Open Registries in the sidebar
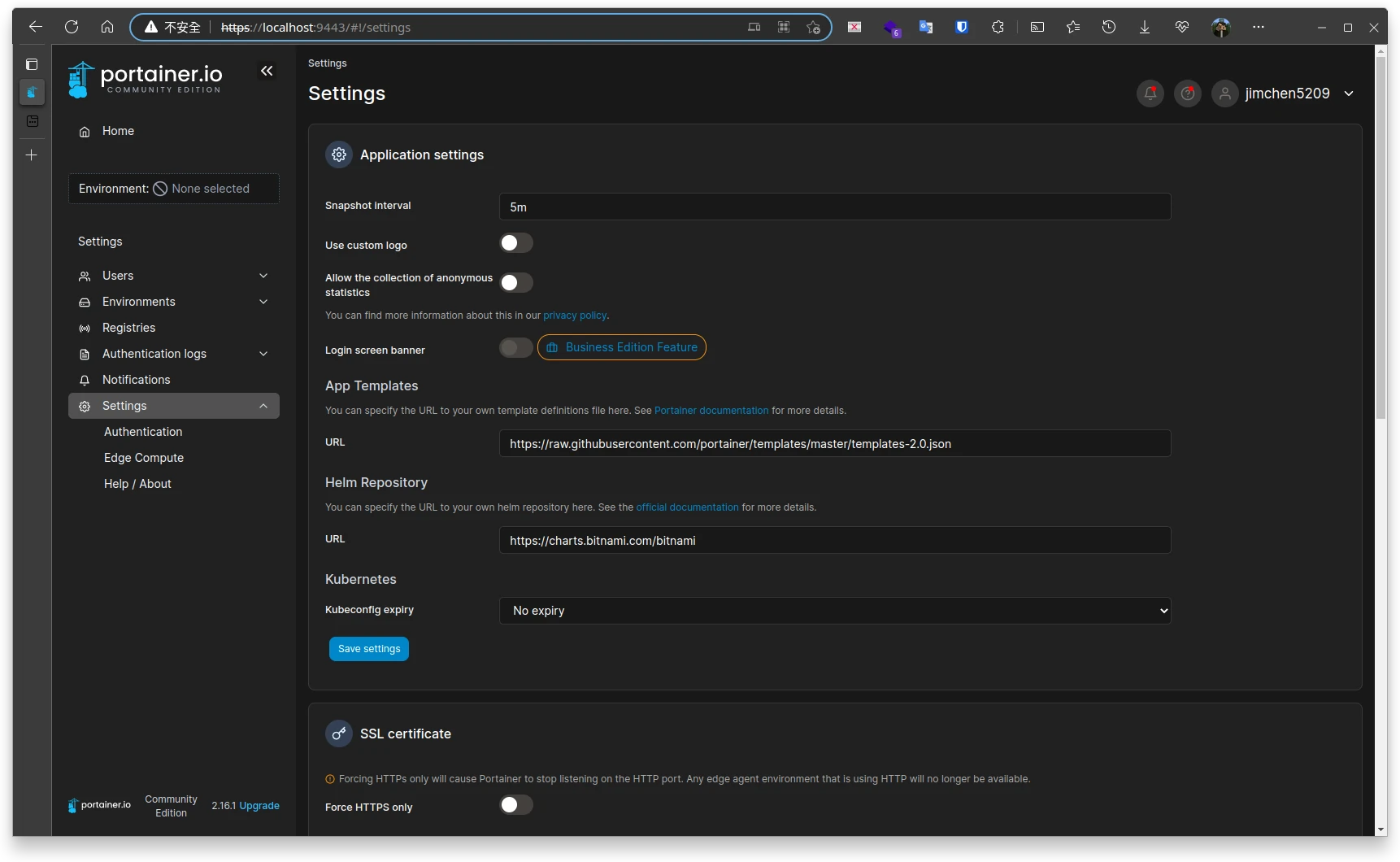Viewport: 1400px width, 862px height. click(x=128, y=328)
